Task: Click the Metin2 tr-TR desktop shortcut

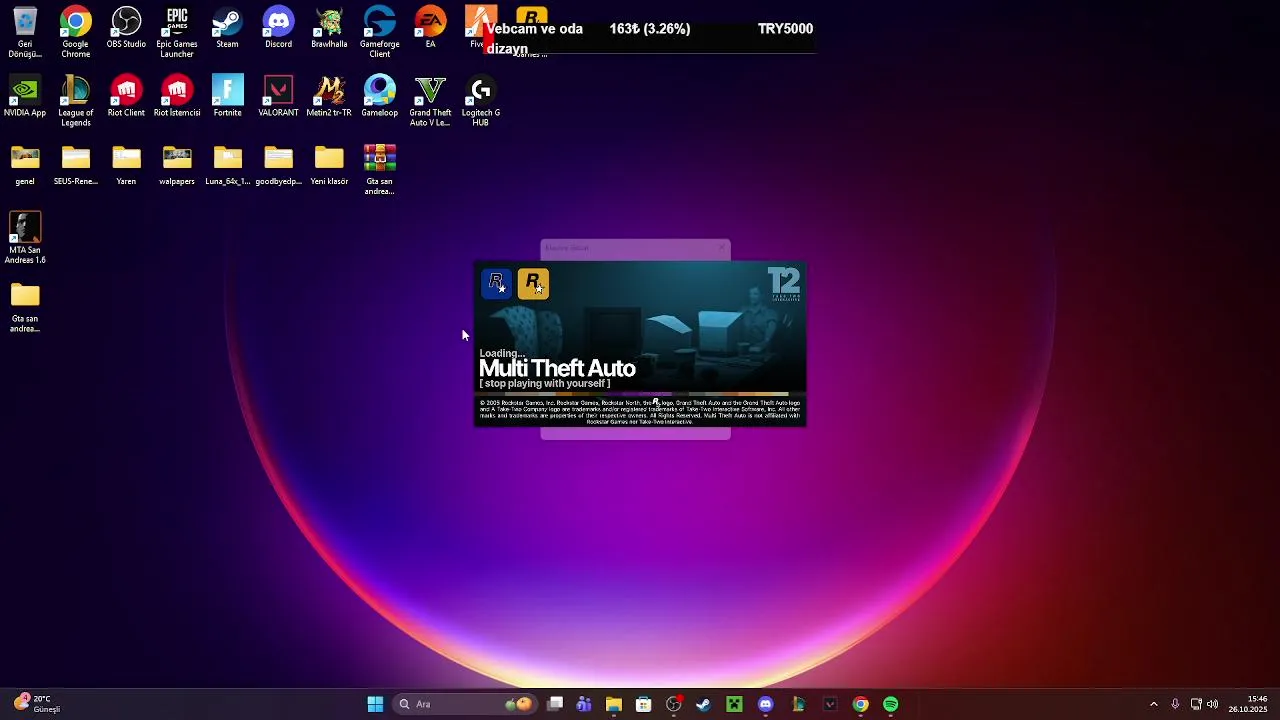Action: (329, 96)
